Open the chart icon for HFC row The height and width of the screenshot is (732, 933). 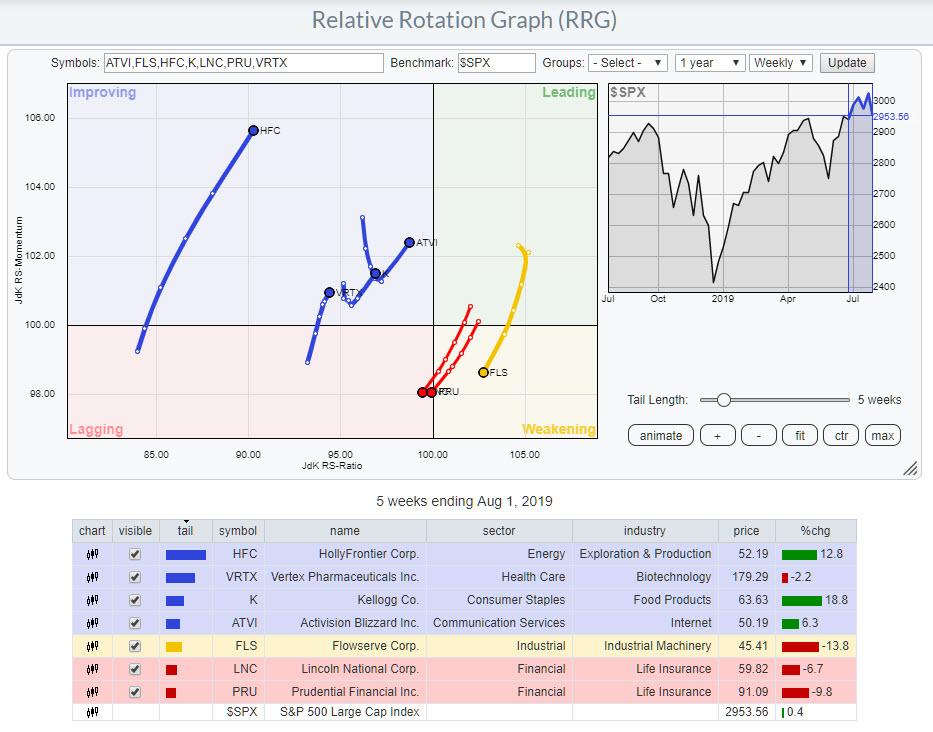point(92,554)
